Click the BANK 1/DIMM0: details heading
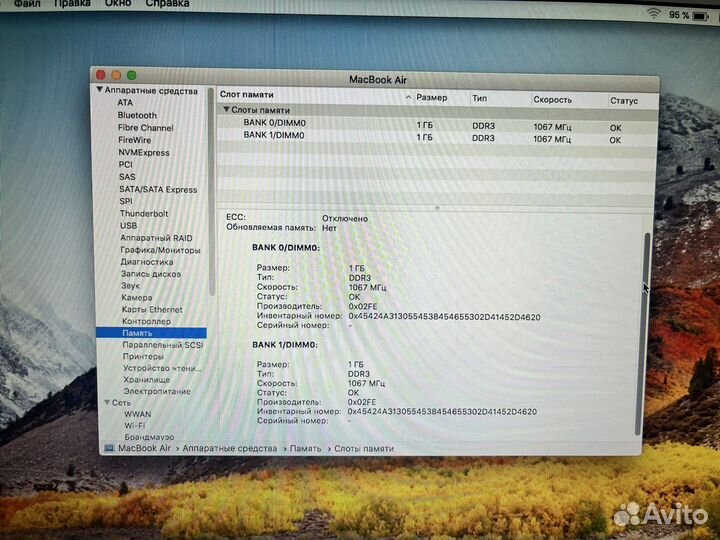 coord(285,344)
